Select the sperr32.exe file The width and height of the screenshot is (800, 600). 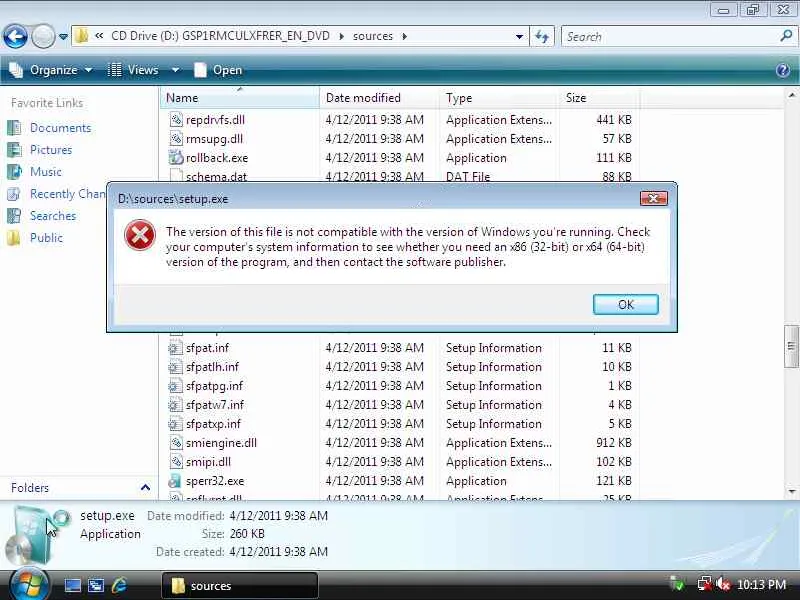[215, 481]
